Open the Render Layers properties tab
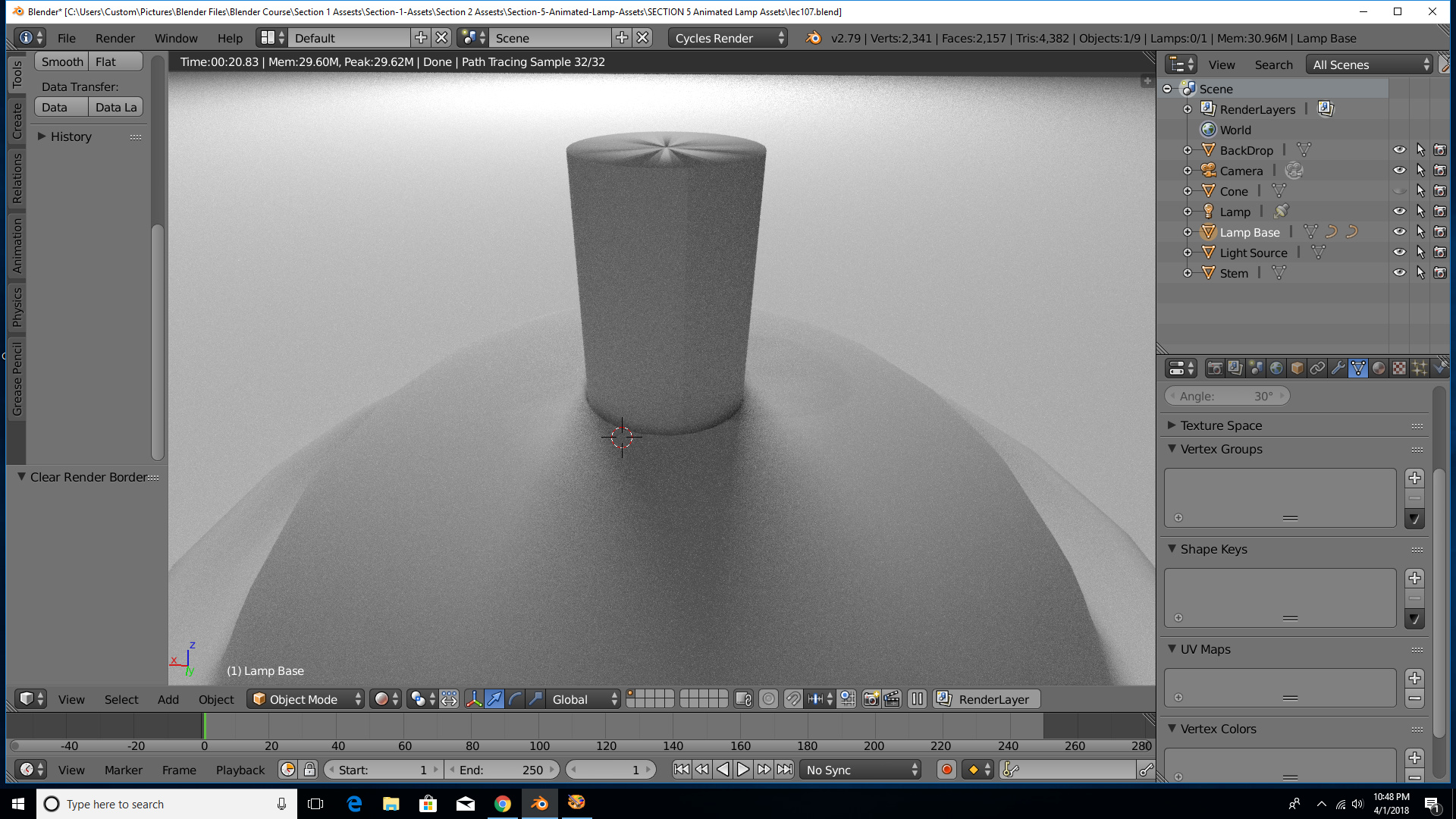The height and width of the screenshot is (819, 1456). tap(1235, 369)
